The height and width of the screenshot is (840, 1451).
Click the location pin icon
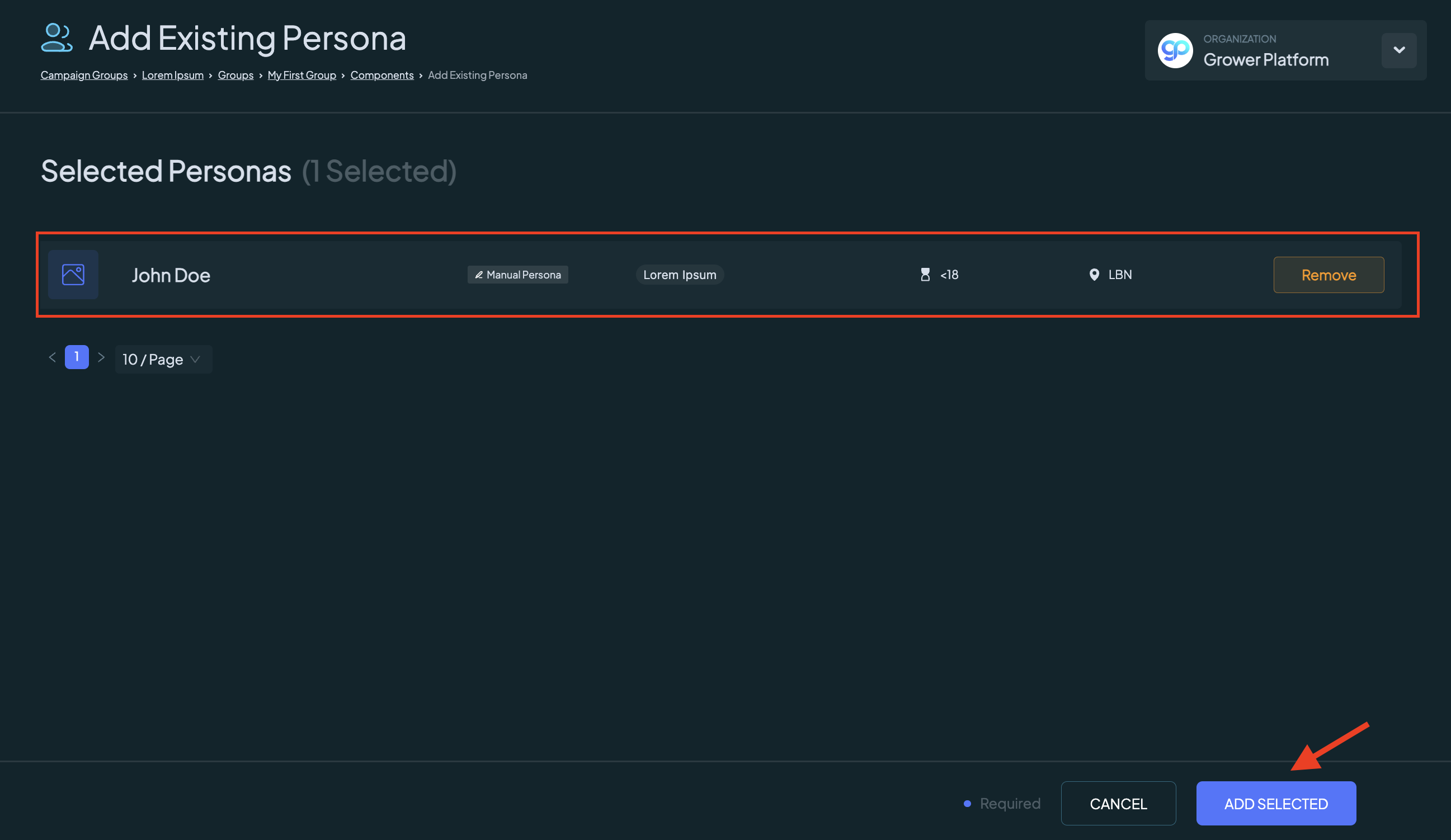[x=1094, y=275]
